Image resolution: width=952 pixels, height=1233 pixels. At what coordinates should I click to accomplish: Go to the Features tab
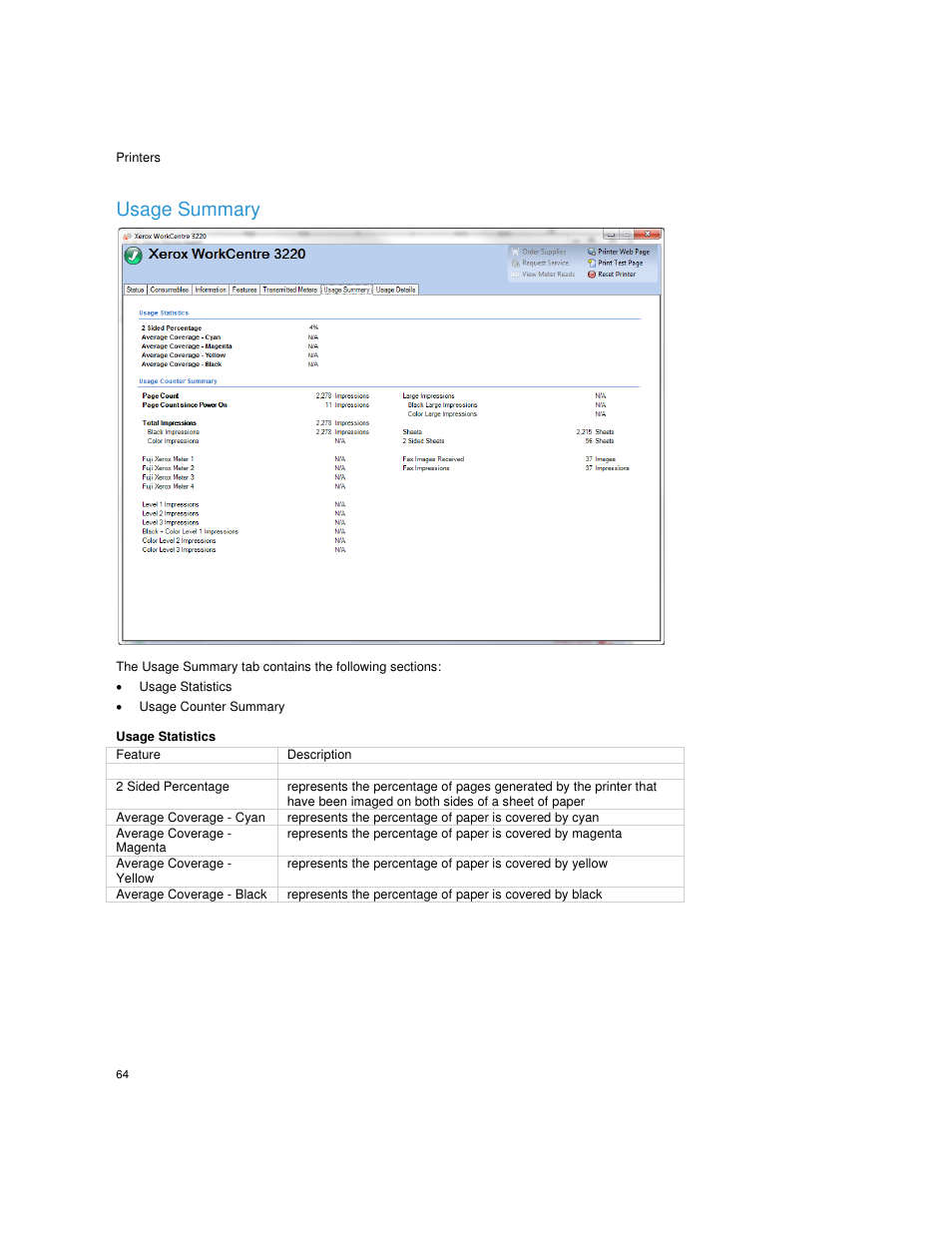point(244,290)
